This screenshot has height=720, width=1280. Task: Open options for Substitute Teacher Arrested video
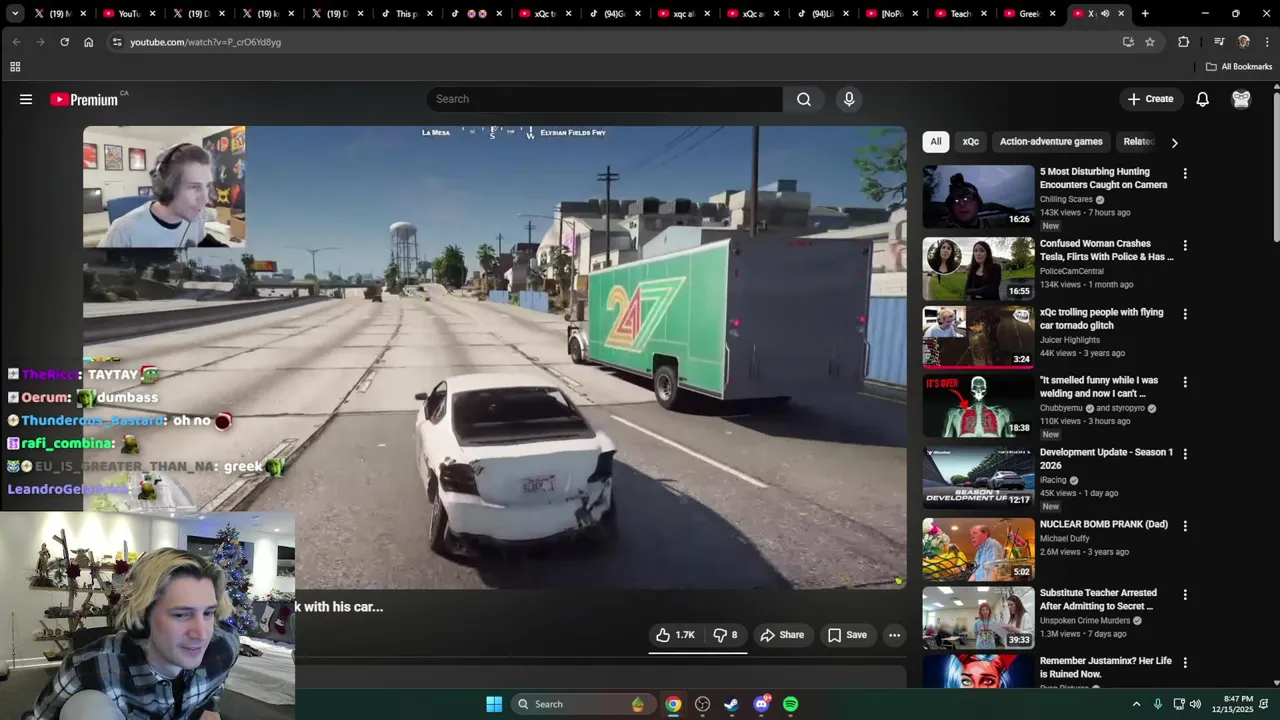pos(1185,594)
